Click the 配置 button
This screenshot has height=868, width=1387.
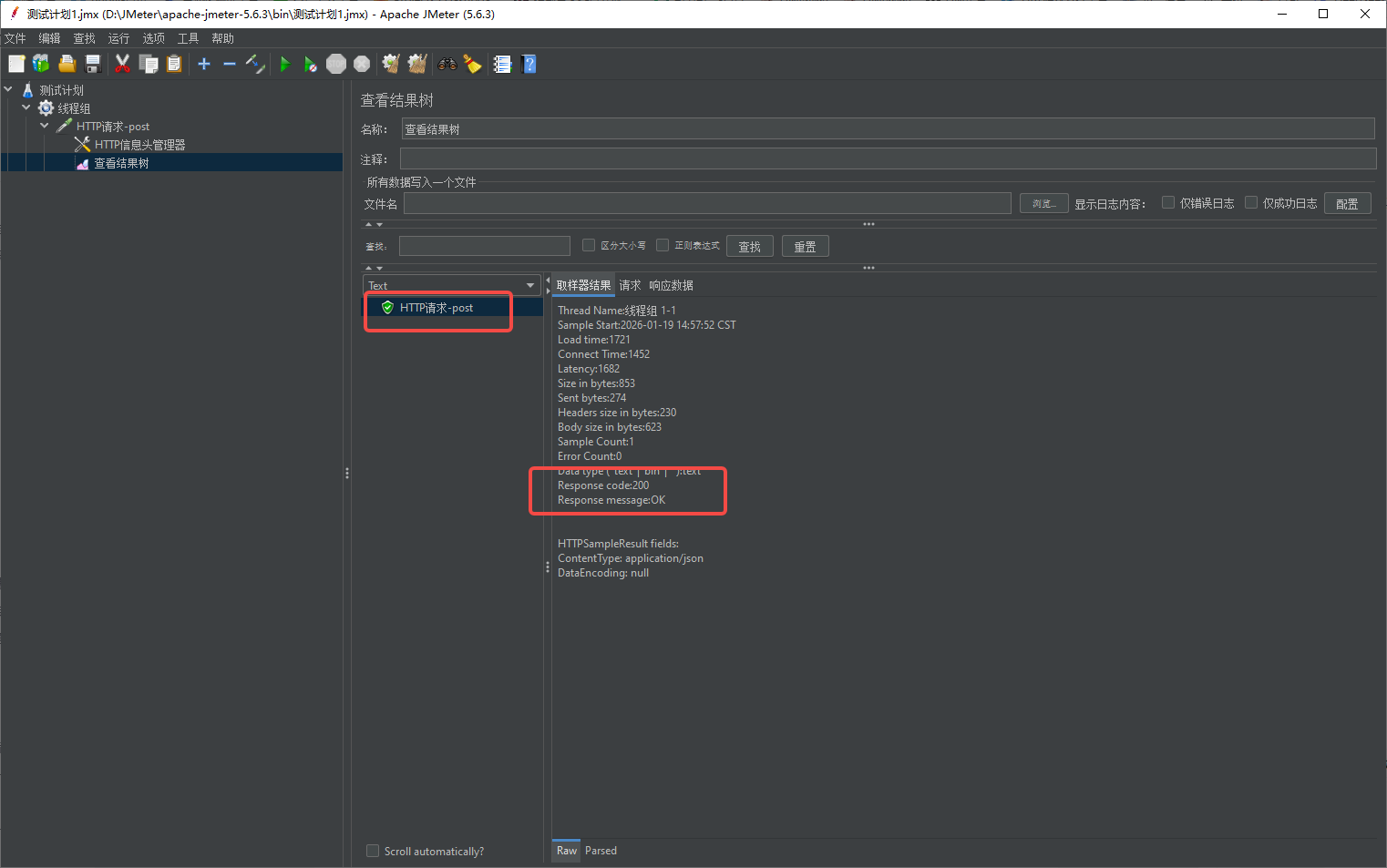(x=1347, y=203)
